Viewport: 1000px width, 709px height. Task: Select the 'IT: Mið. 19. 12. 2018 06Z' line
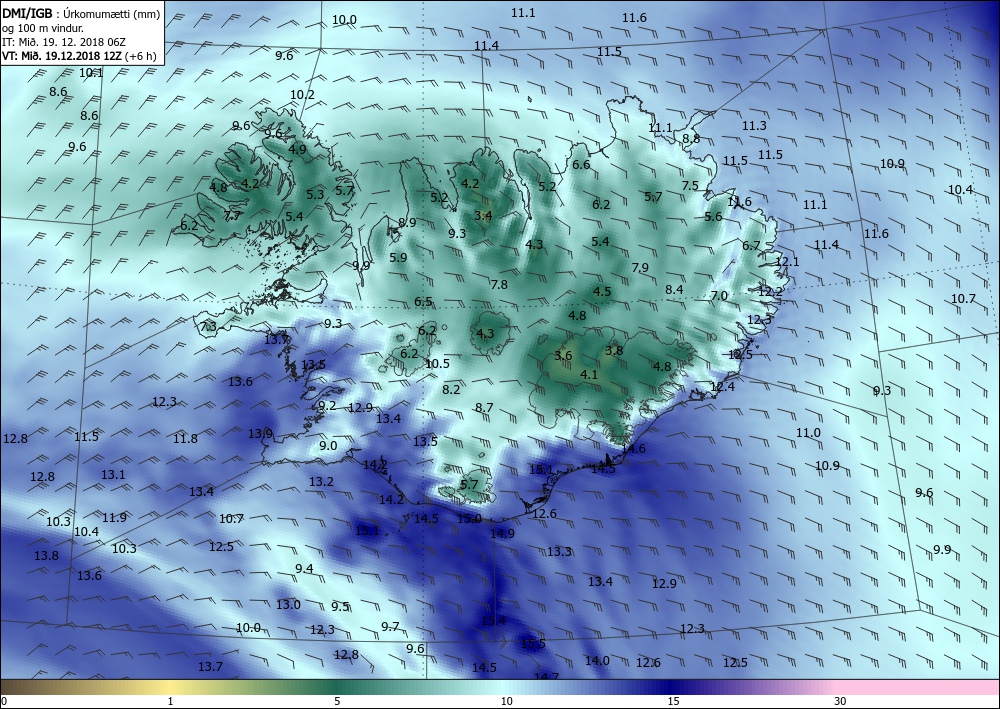click(x=64, y=42)
